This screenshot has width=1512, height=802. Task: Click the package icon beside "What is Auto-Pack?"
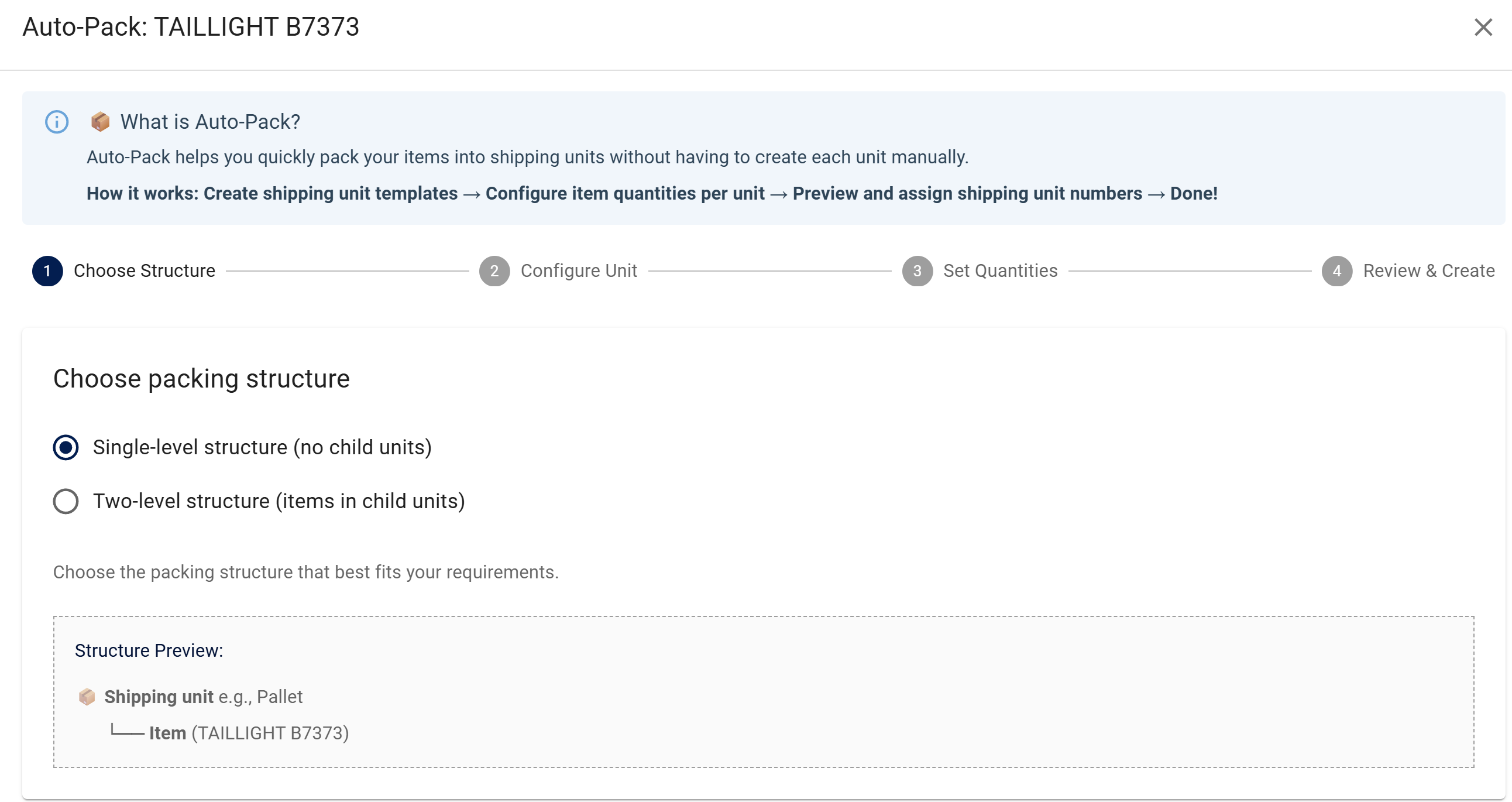click(101, 122)
